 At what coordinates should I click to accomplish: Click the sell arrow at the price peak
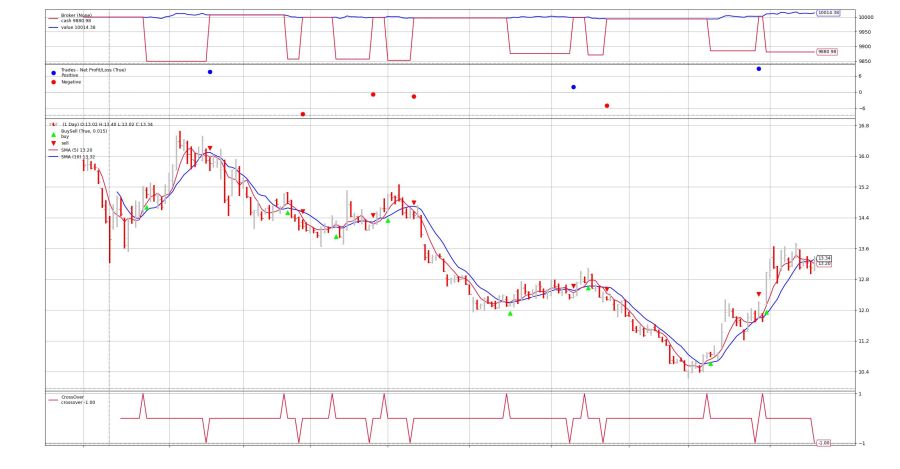tap(210, 148)
